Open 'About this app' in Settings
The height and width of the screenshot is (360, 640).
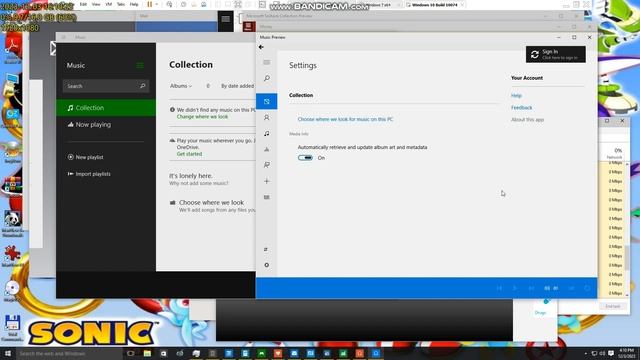click(527, 120)
